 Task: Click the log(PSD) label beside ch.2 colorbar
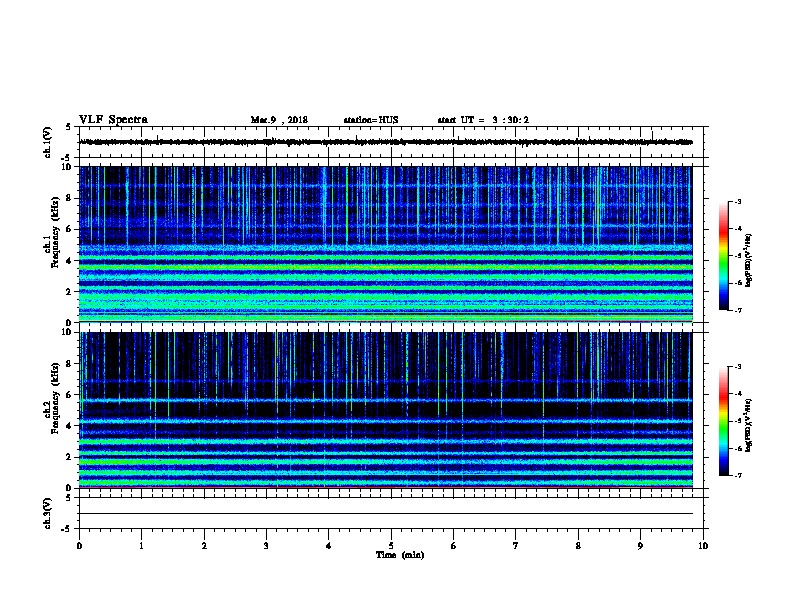click(x=748, y=425)
